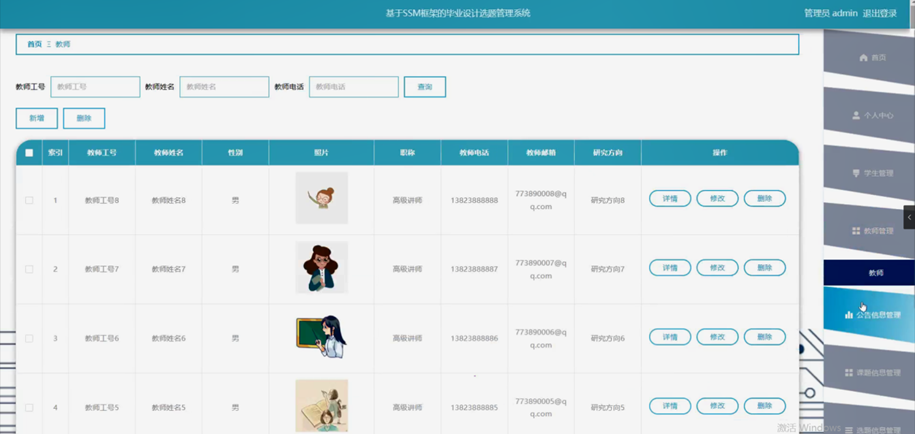
Task: Focus the 教师姓名 search field
Action: pyautogui.click(x=224, y=87)
